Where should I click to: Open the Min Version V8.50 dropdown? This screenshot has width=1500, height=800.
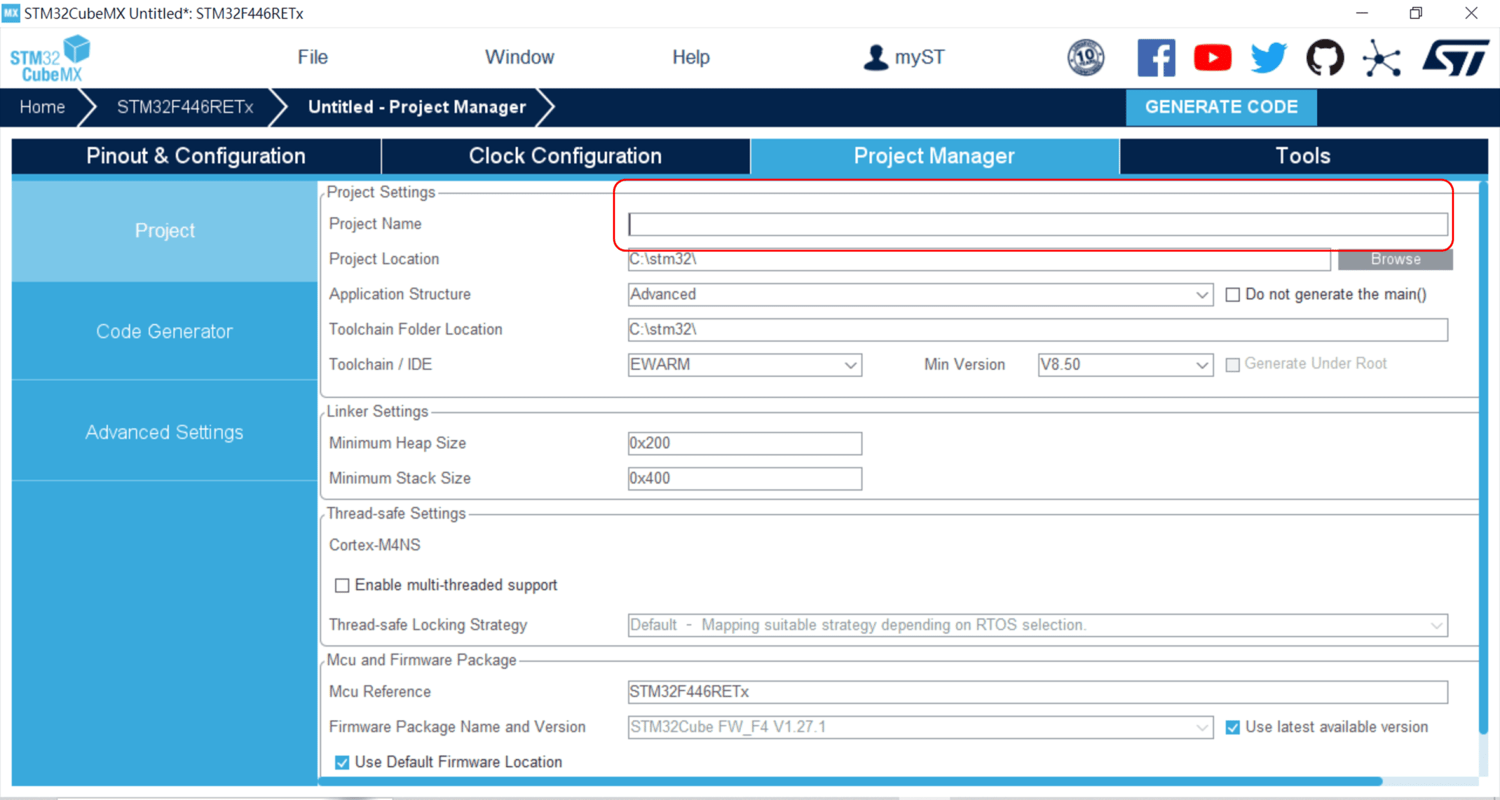(1125, 365)
